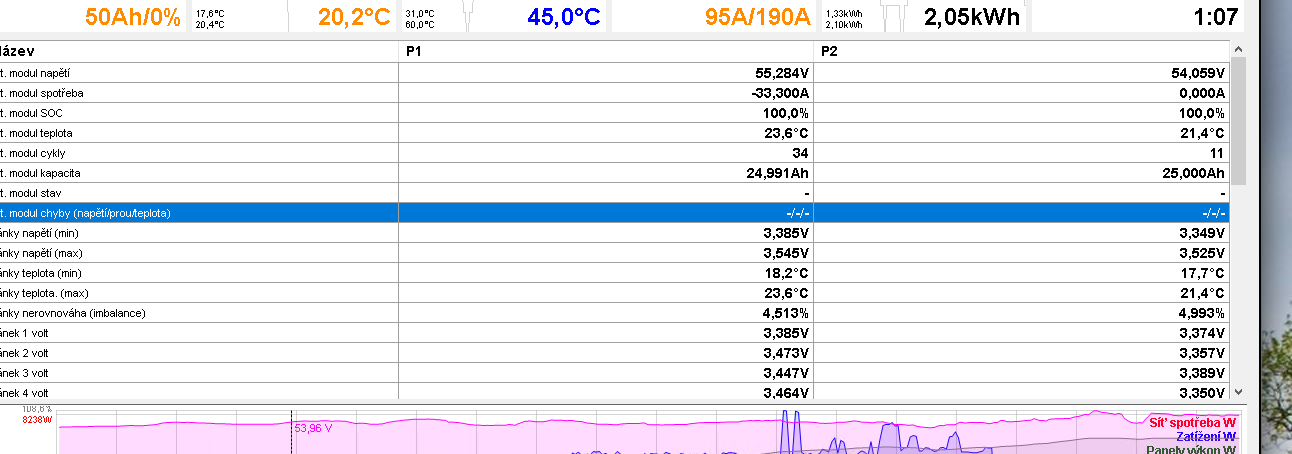Viewport: 1292px width, 454px height.
Task: Click the thermometer icon beside 45,0°C
Action: coord(465,15)
